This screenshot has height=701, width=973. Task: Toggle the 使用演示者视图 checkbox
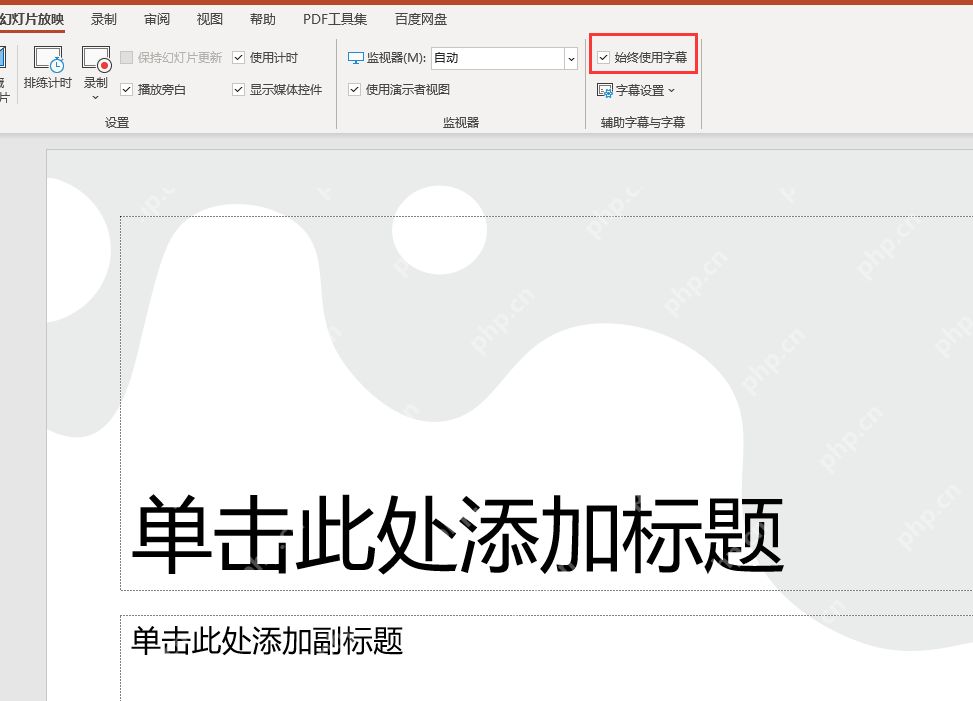[x=354, y=90]
